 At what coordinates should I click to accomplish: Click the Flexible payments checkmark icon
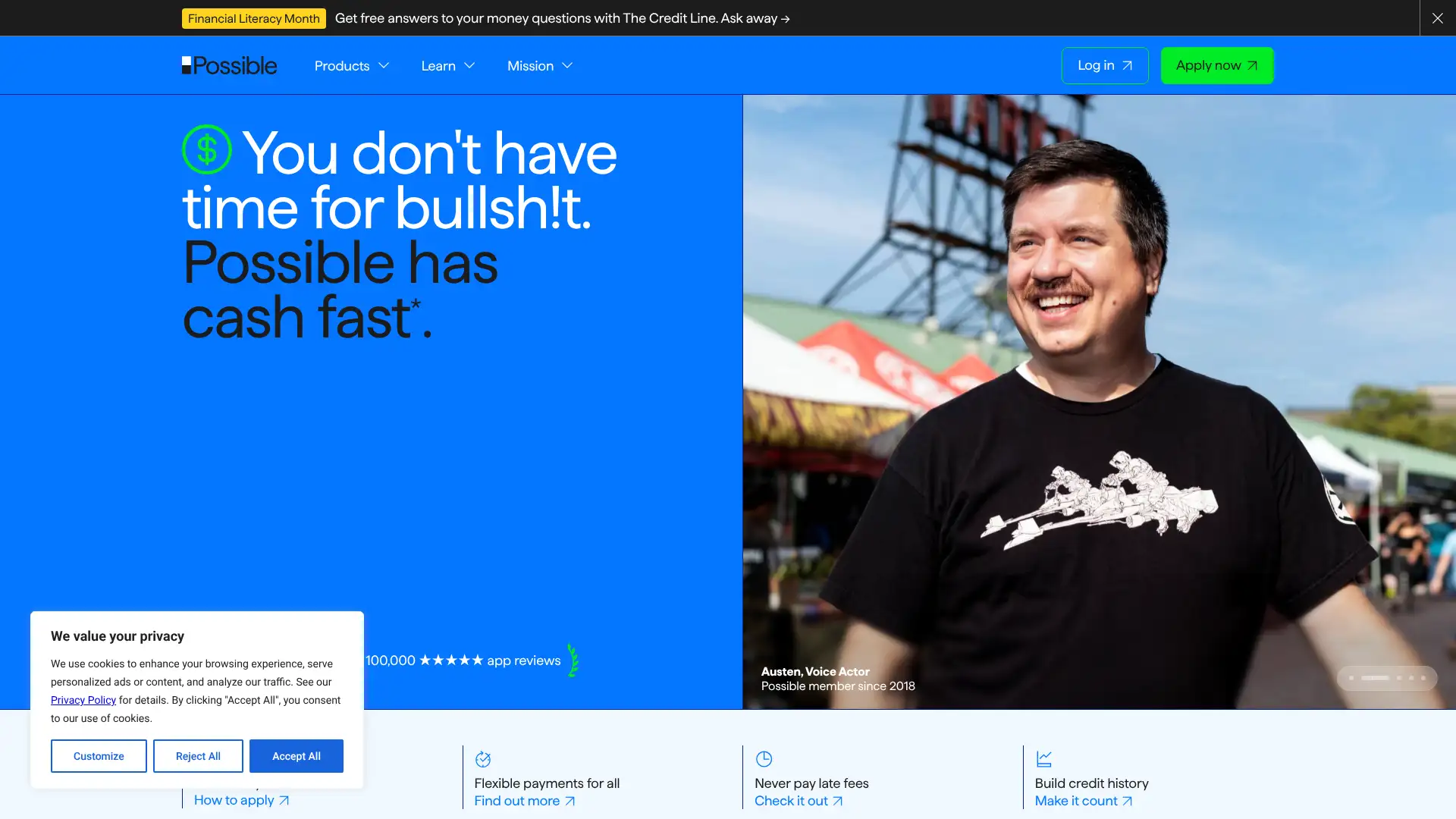point(483,759)
